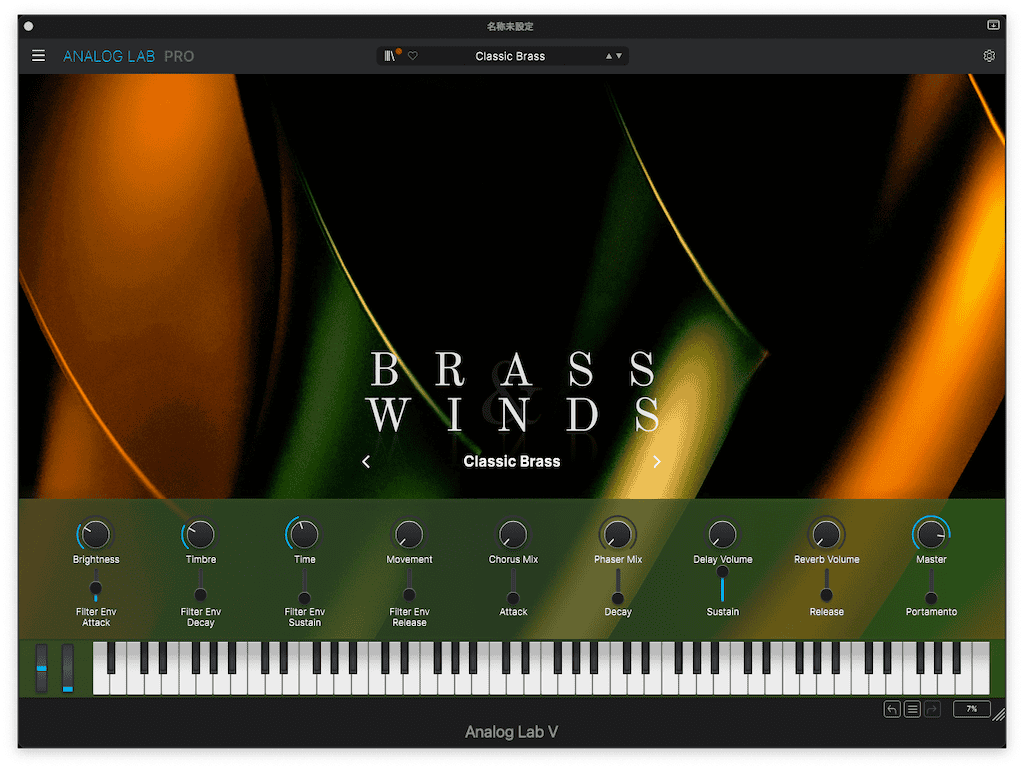The image size is (1024, 769).
Task: Click the Release fader
Action: click(x=827, y=586)
